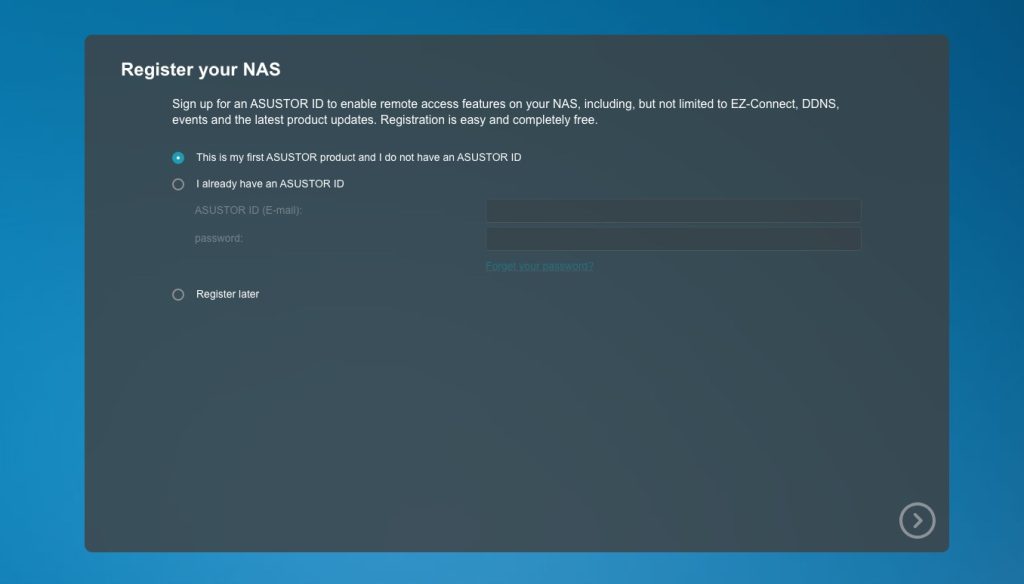Image resolution: width=1024 pixels, height=584 pixels.
Task: Click the ASUSTOR ID (E-mail) input field
Action: (x=673, y=211)
